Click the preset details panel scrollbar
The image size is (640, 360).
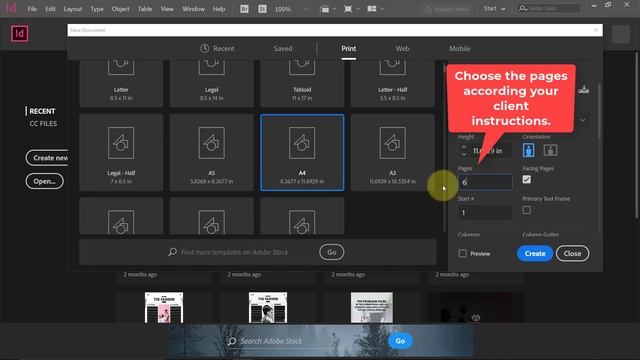pos(599,111)
